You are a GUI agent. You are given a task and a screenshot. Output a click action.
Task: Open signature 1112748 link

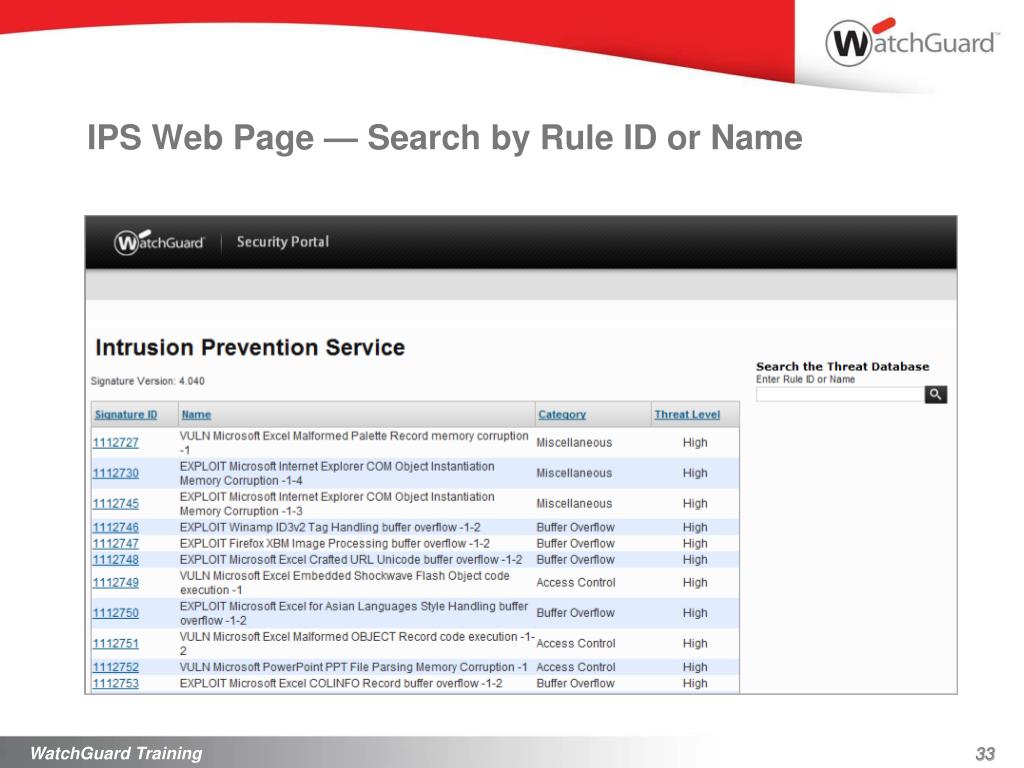[116, 560]
